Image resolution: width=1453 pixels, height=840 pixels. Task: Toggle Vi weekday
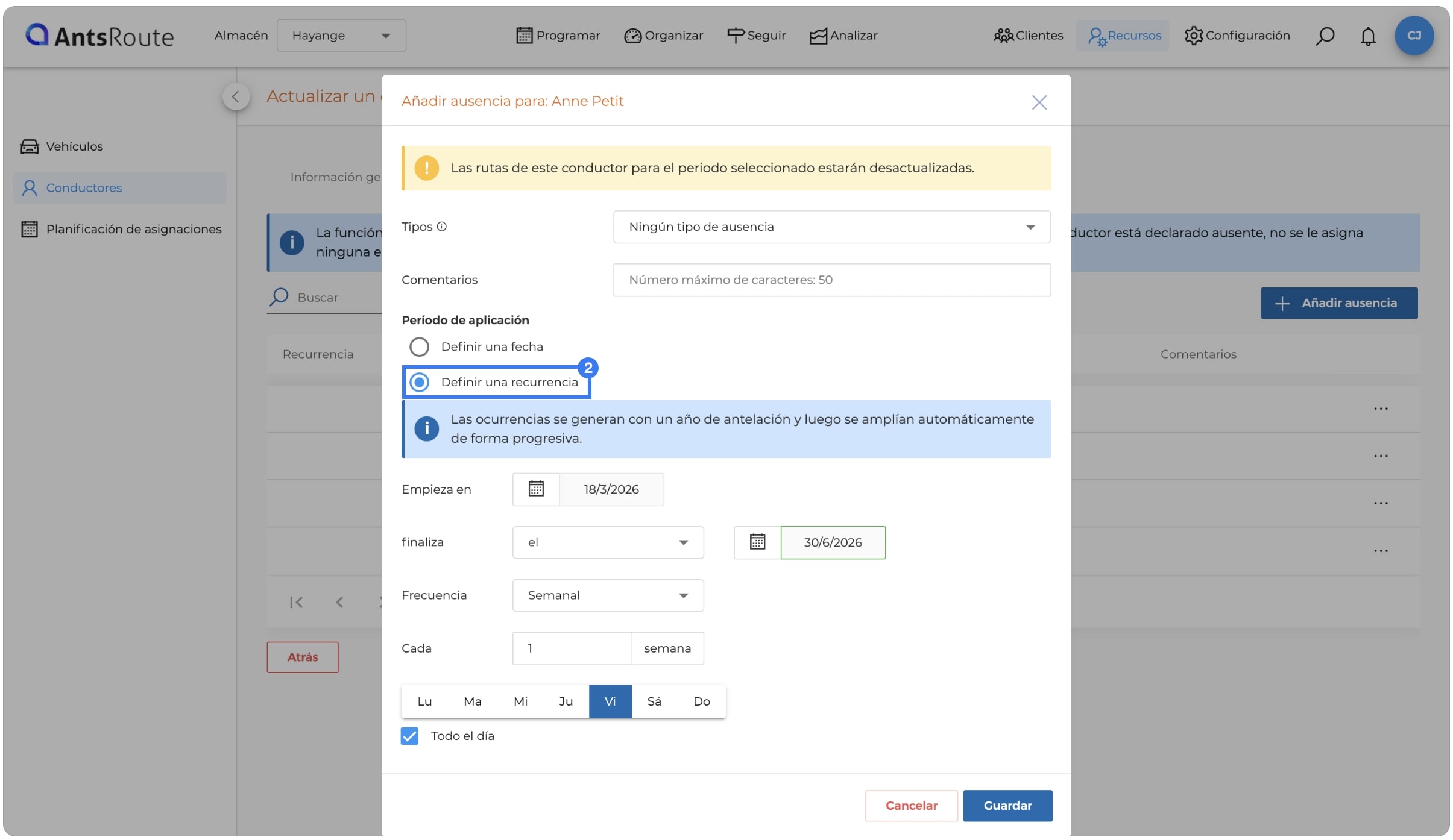click(x=610, y=701)
